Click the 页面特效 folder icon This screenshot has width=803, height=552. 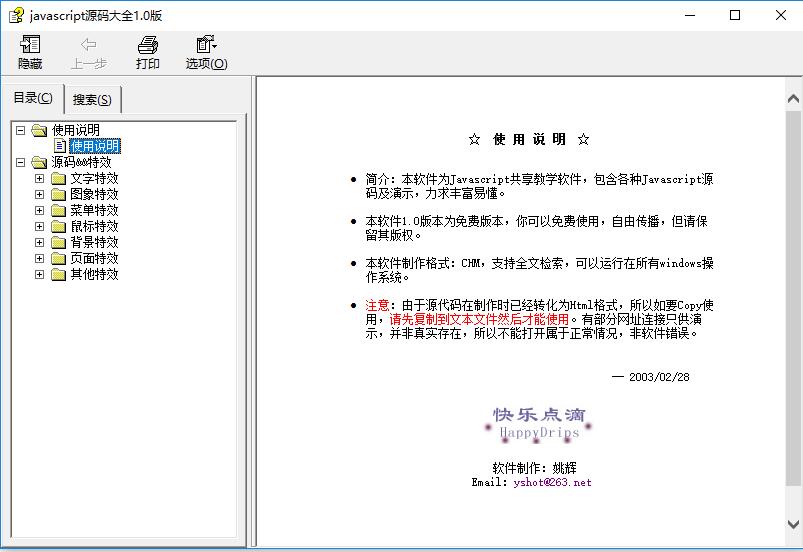(58, 259)
